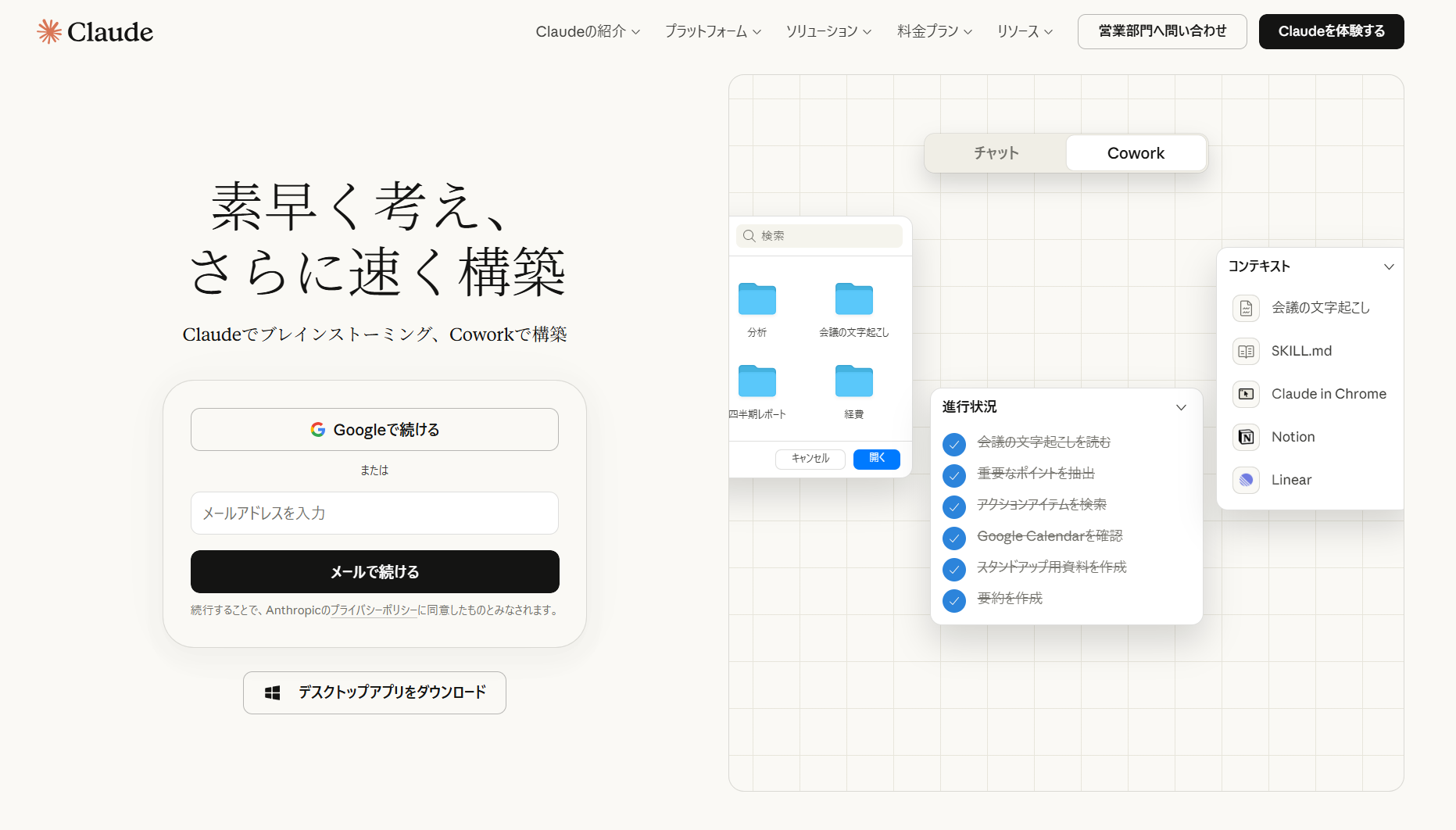The image size is (1456, 830).
Task: Open the プラットフォーム navigation menu
Action: 712,31
